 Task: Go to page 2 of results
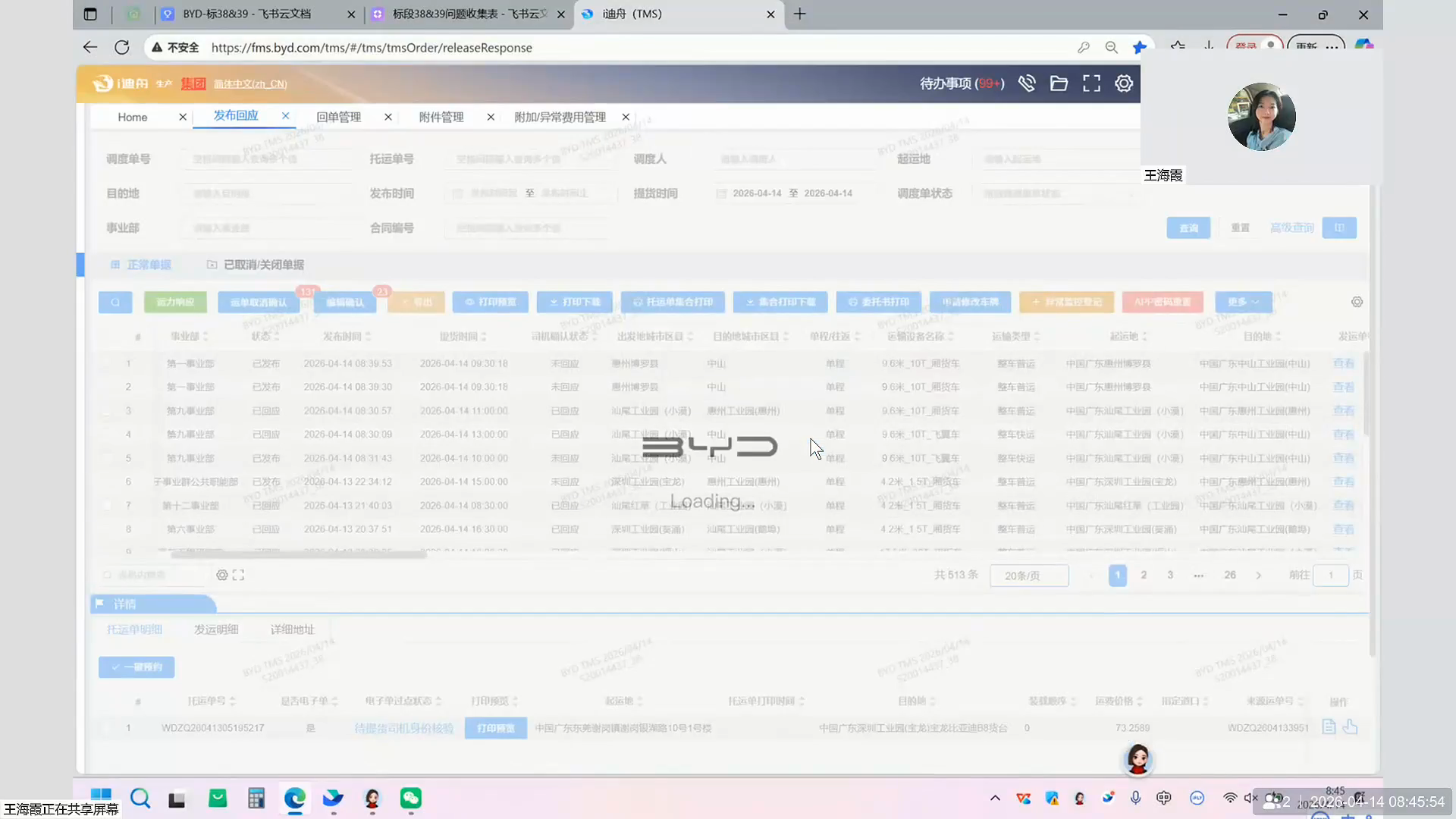pos(1144,575)
